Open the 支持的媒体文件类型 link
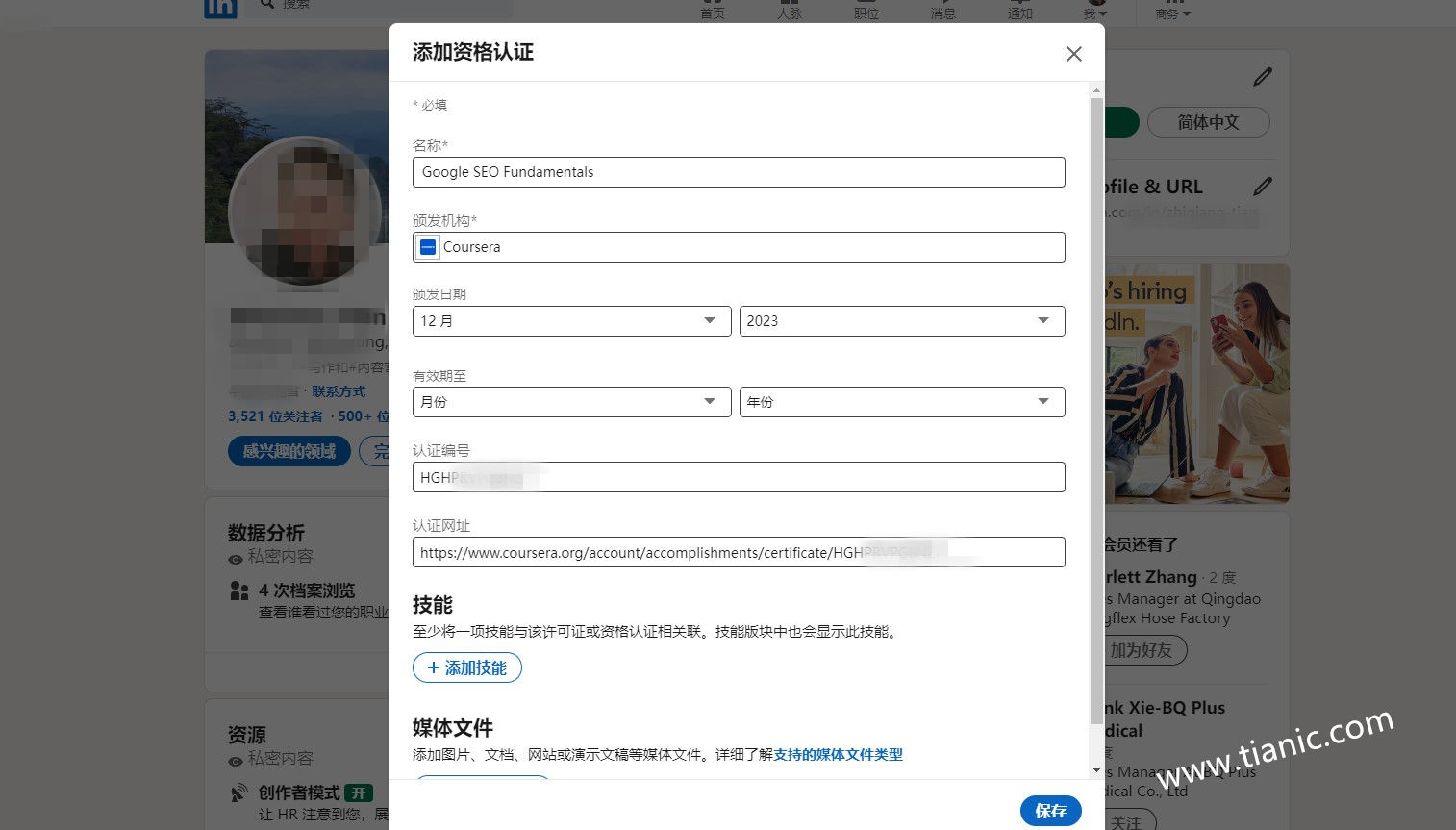The width and height of the screenshot is (1456, 830). tap(838, 755)
